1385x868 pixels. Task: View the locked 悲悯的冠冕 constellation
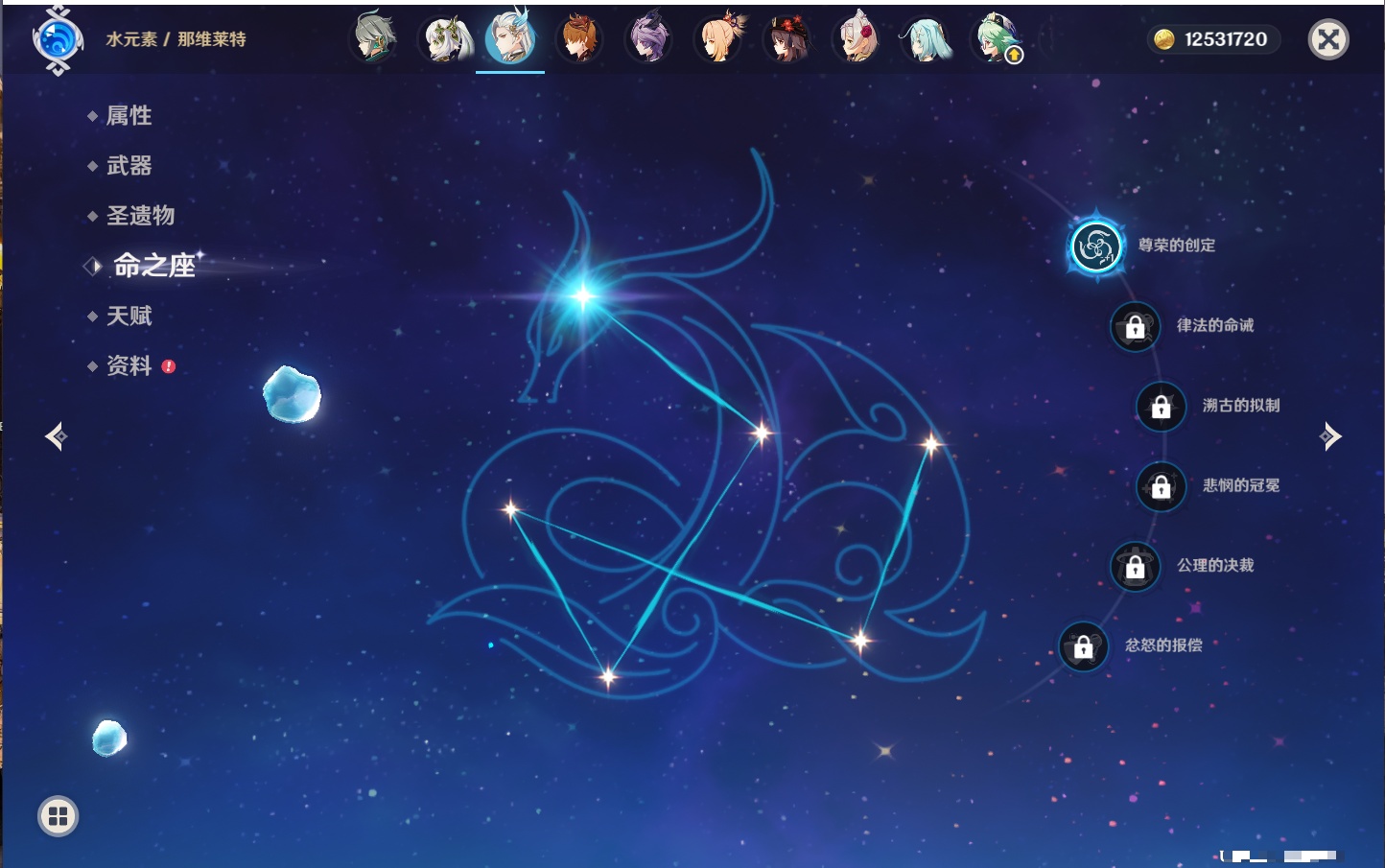(x=1161, y=486)
